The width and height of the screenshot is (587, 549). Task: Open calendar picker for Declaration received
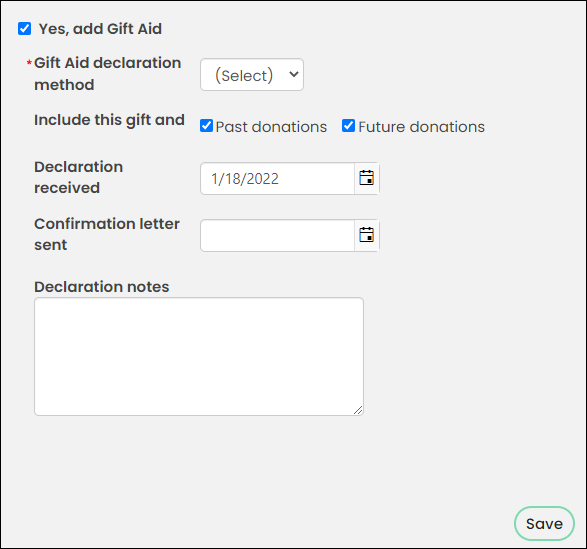[x=367, y=178]
